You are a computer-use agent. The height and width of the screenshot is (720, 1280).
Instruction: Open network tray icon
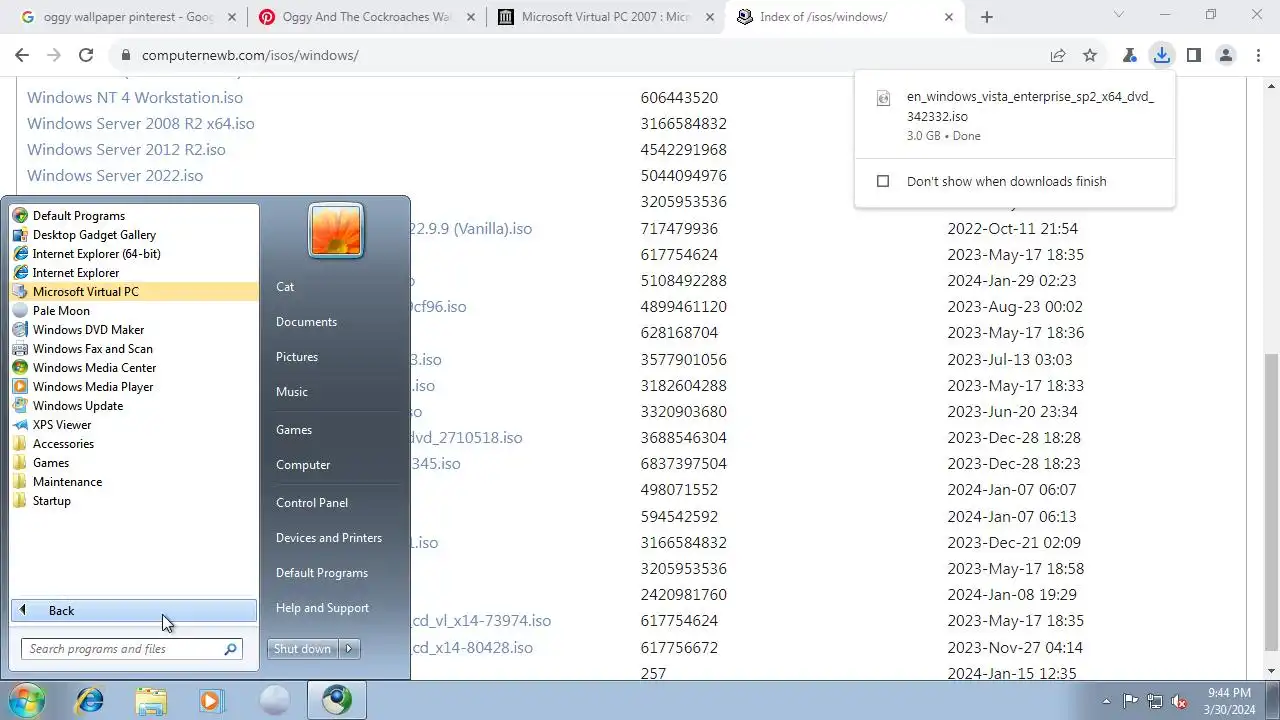(1155, 701)
